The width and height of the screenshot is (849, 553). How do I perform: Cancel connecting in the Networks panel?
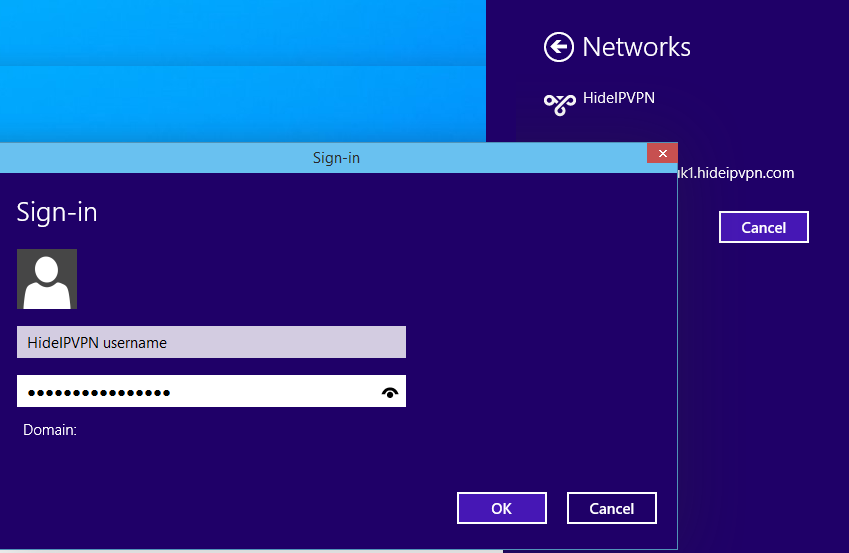763,227
